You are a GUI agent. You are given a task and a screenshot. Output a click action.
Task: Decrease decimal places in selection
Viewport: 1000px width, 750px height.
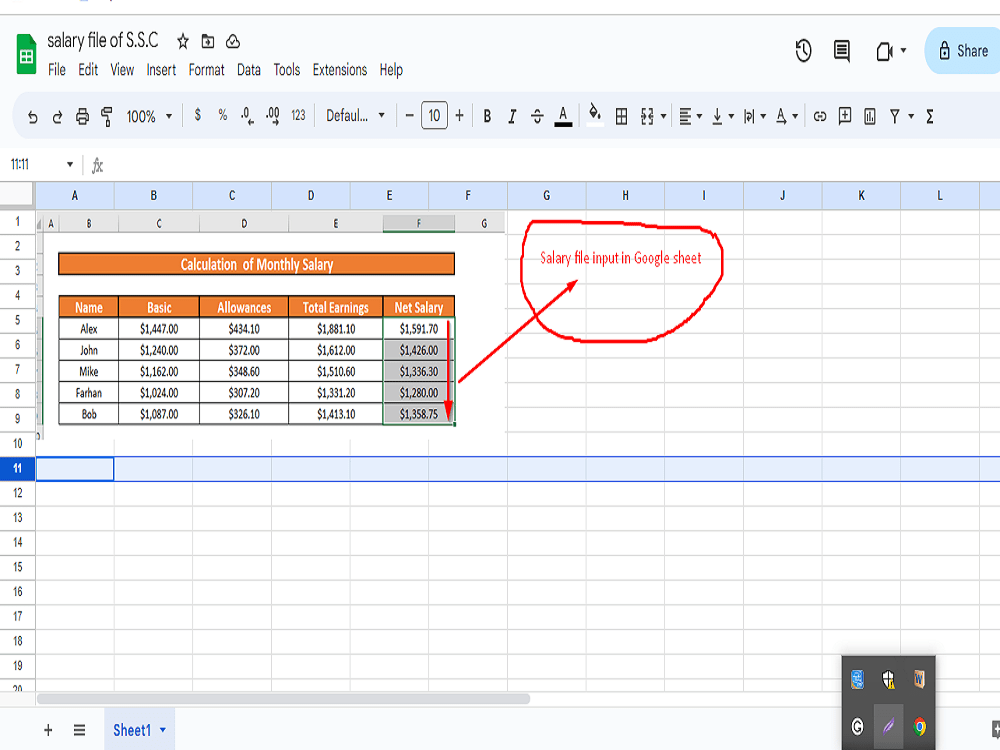pyautogui.click(x=246, y=116)
